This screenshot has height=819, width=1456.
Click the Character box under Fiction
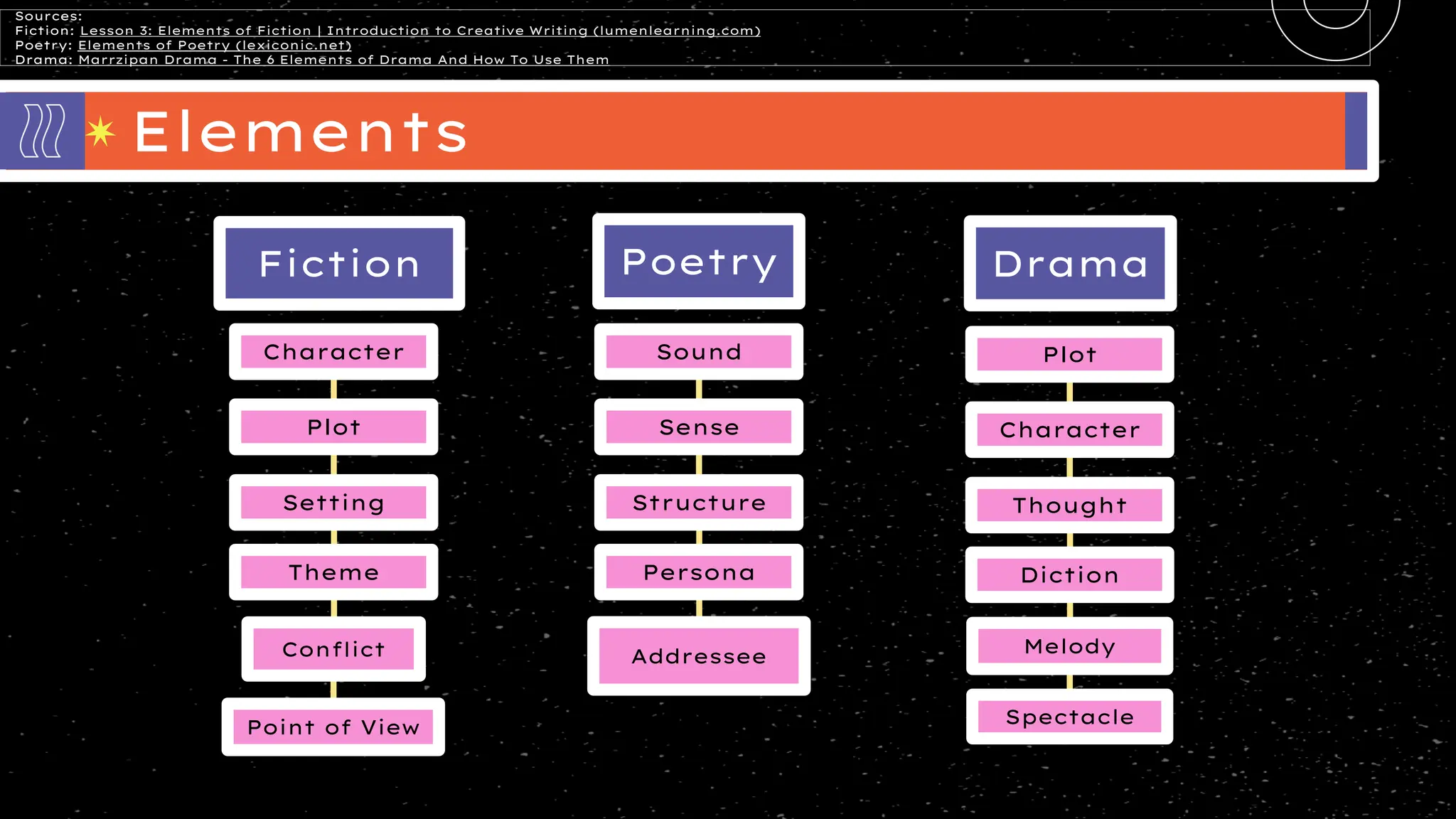333,352
